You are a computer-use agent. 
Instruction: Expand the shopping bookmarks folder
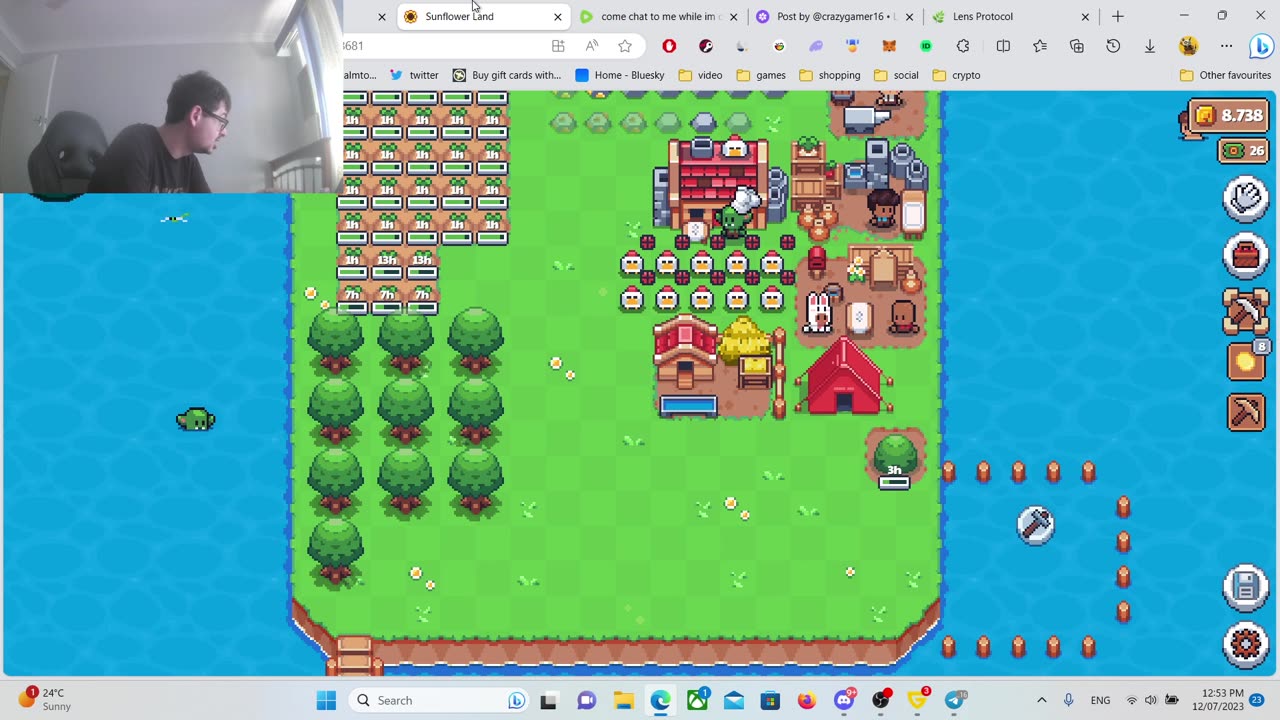[x=829, y=75]
